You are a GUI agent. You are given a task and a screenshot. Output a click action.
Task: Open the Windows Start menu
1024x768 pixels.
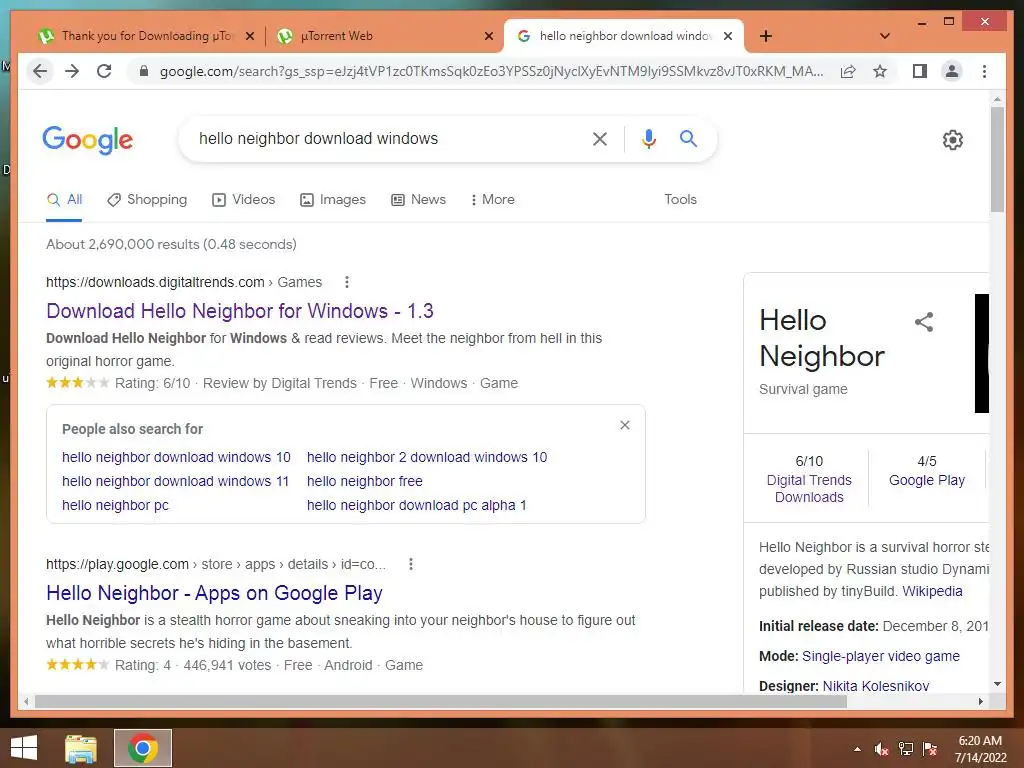pyautogui.click(x=24, y=748)
